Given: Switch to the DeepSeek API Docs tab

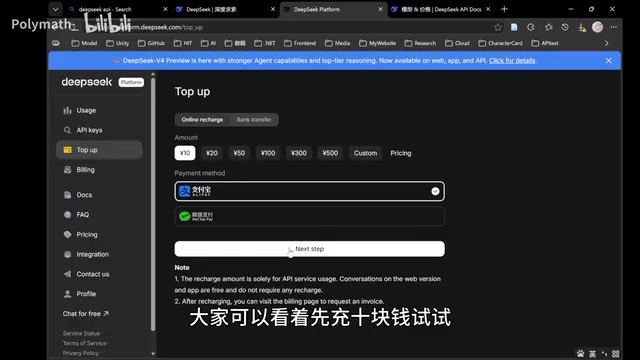Looking at the screenshot, I should tap(441, 9).
